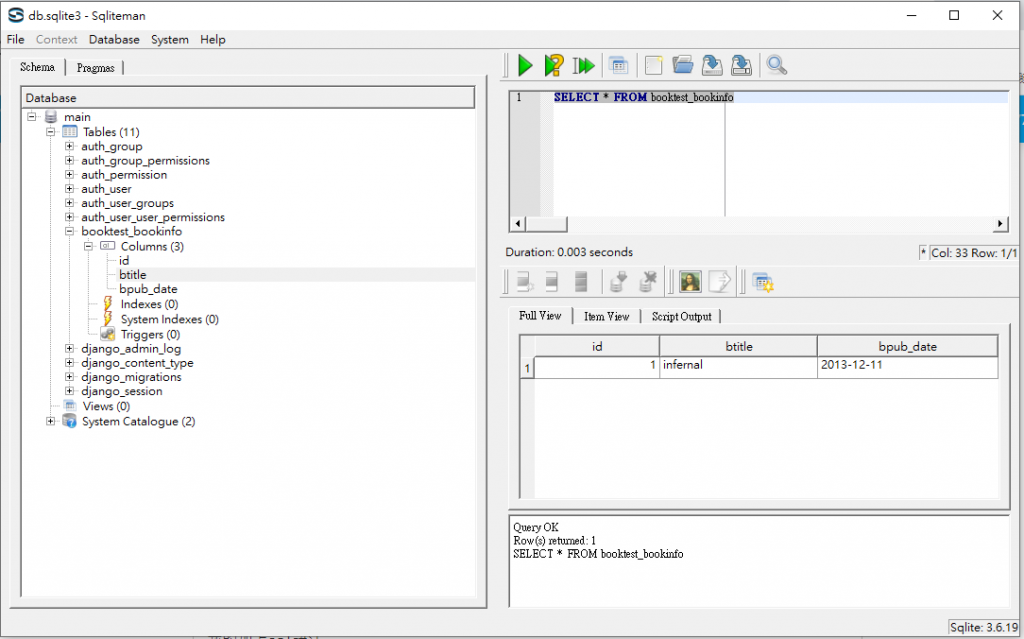
Task: Click the Triggers gear icon
Action: point(108,334)
